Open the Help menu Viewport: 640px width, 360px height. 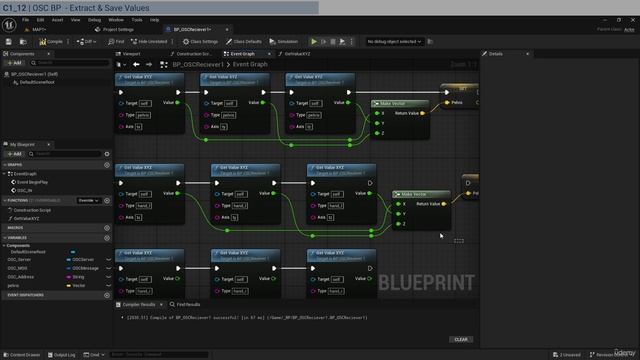click(x=154, y=20)
